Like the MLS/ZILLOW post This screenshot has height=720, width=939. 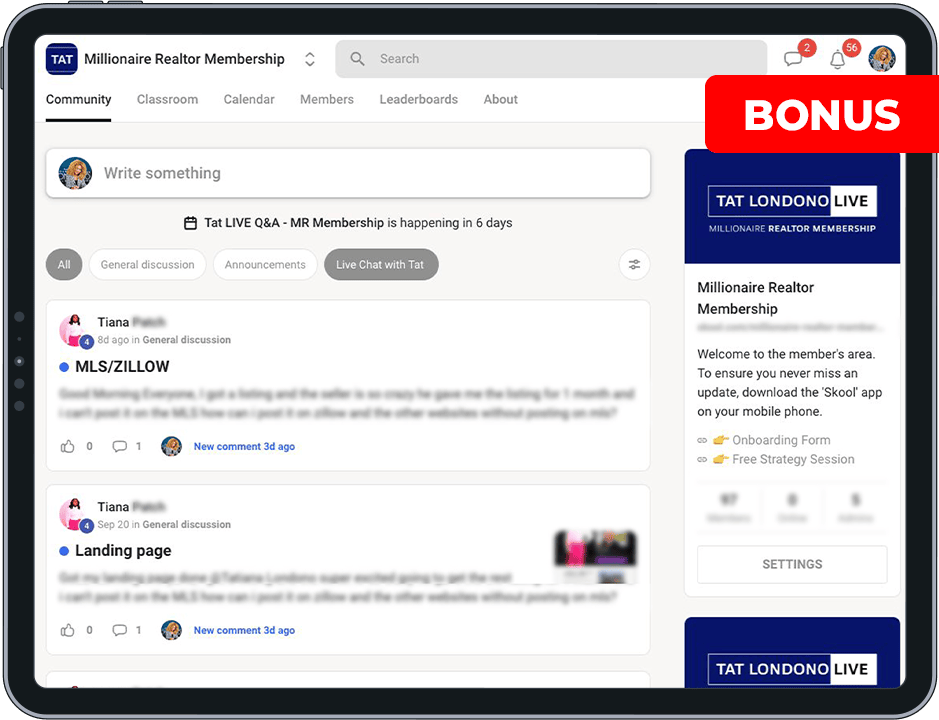click(68, 446)
